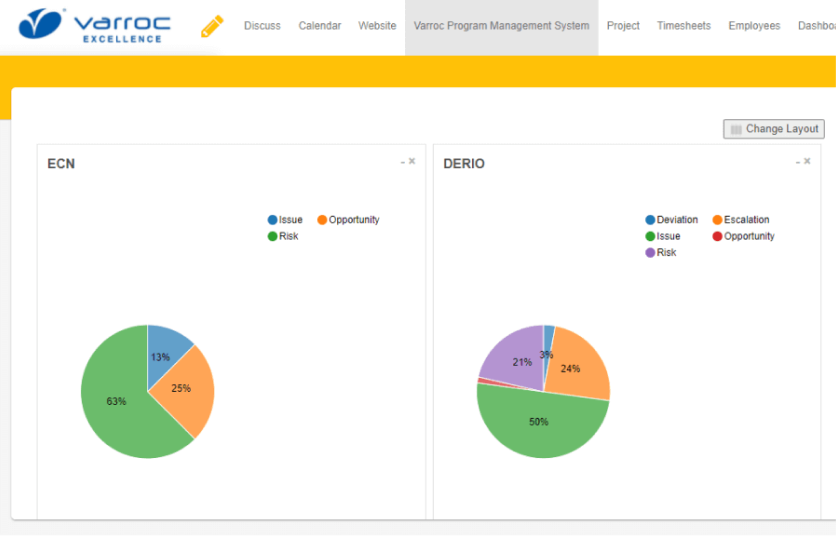Collapse the ECN panel with minus icon
Screen dimensions: 836x536
click(x=402, y=161)
